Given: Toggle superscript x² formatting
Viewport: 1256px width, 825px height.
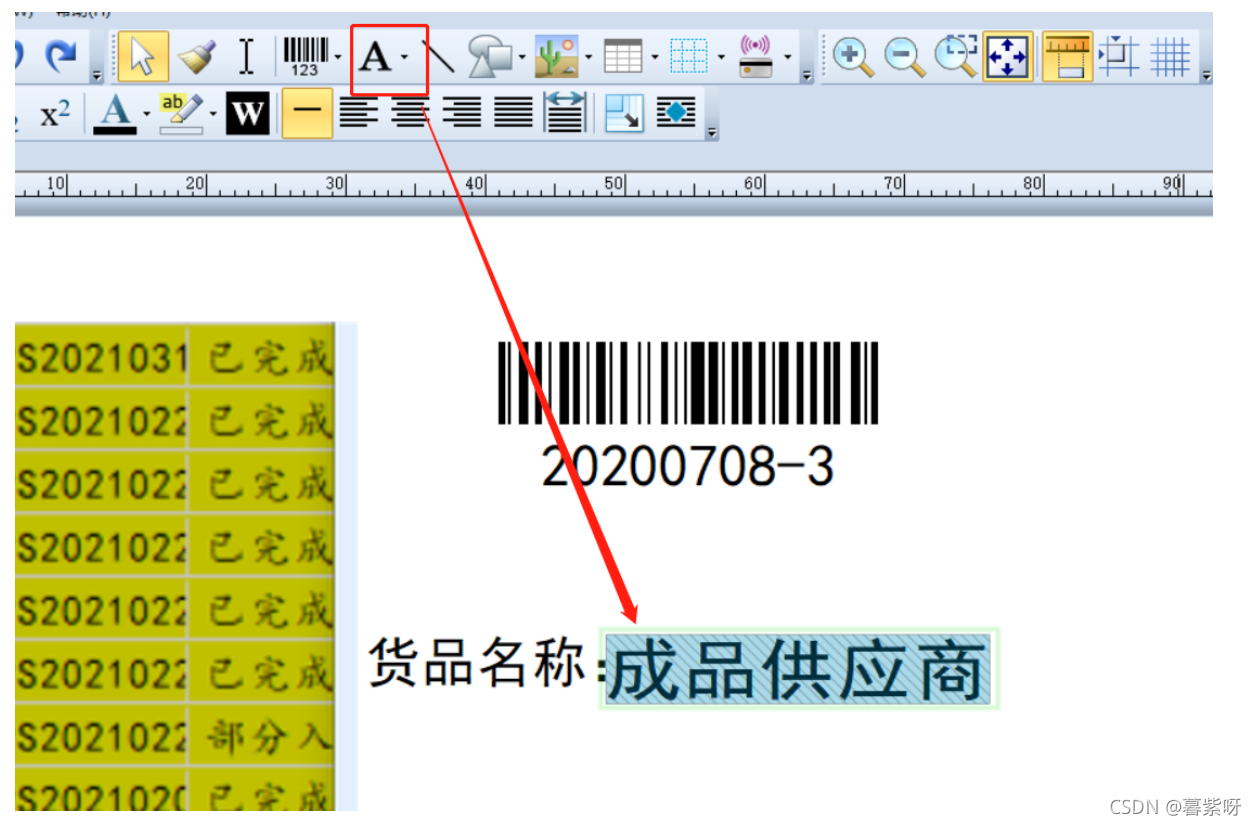Looking at the screenshot, I should [55, 114].
